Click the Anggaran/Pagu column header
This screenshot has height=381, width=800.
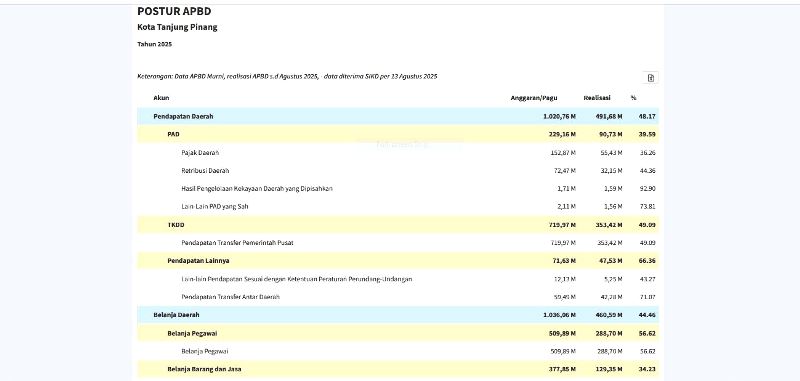coord(534,98)
